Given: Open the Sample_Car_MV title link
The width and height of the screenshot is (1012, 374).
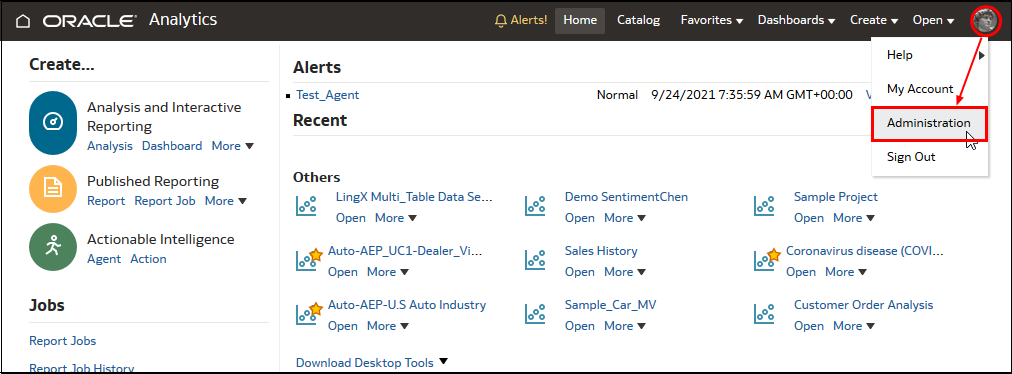Looking at the screenshot, I should point(610,305).
